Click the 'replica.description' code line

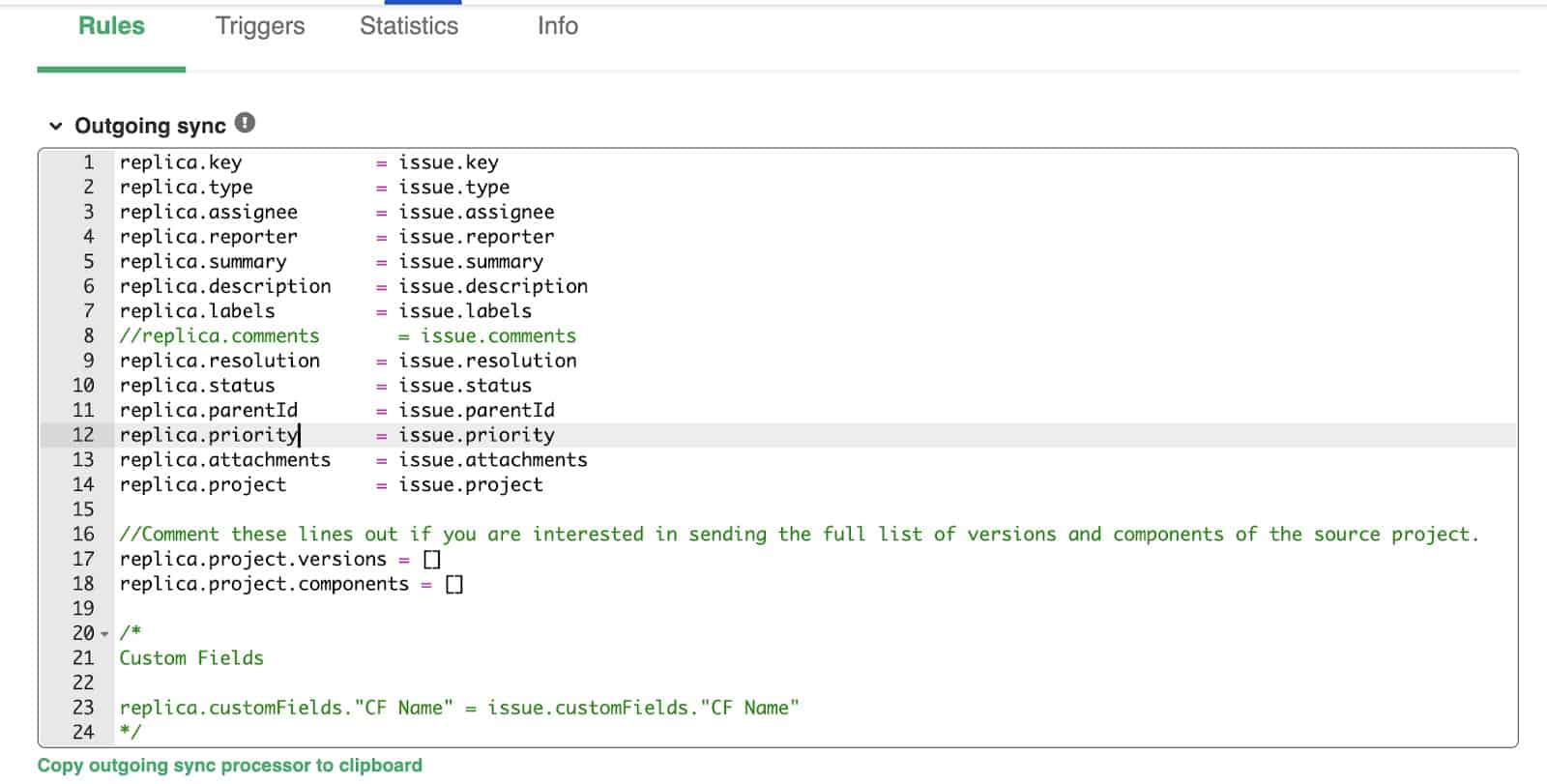coord(354,286)
